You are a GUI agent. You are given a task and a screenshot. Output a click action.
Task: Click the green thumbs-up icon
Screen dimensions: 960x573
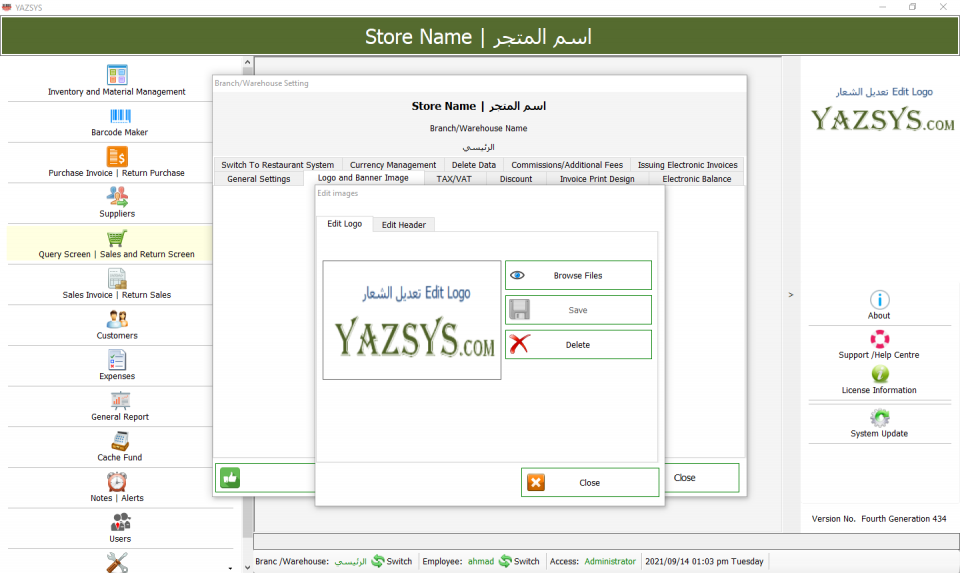pyautogui.click(x=231, y=478)
